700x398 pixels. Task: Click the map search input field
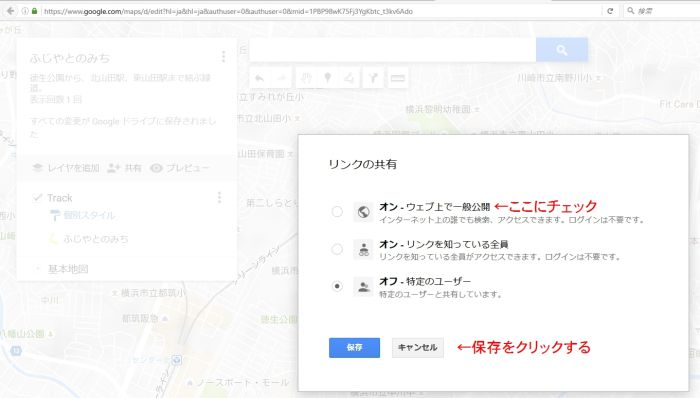[392, 50]
